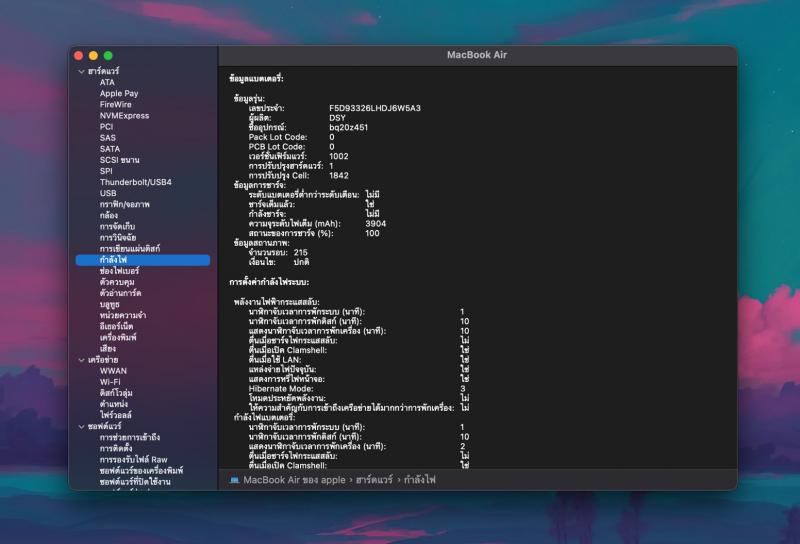The image size is (800, 544).
Task: Select หน่วยความจำ in the sidebar
Action: click(x=122, y=315)
